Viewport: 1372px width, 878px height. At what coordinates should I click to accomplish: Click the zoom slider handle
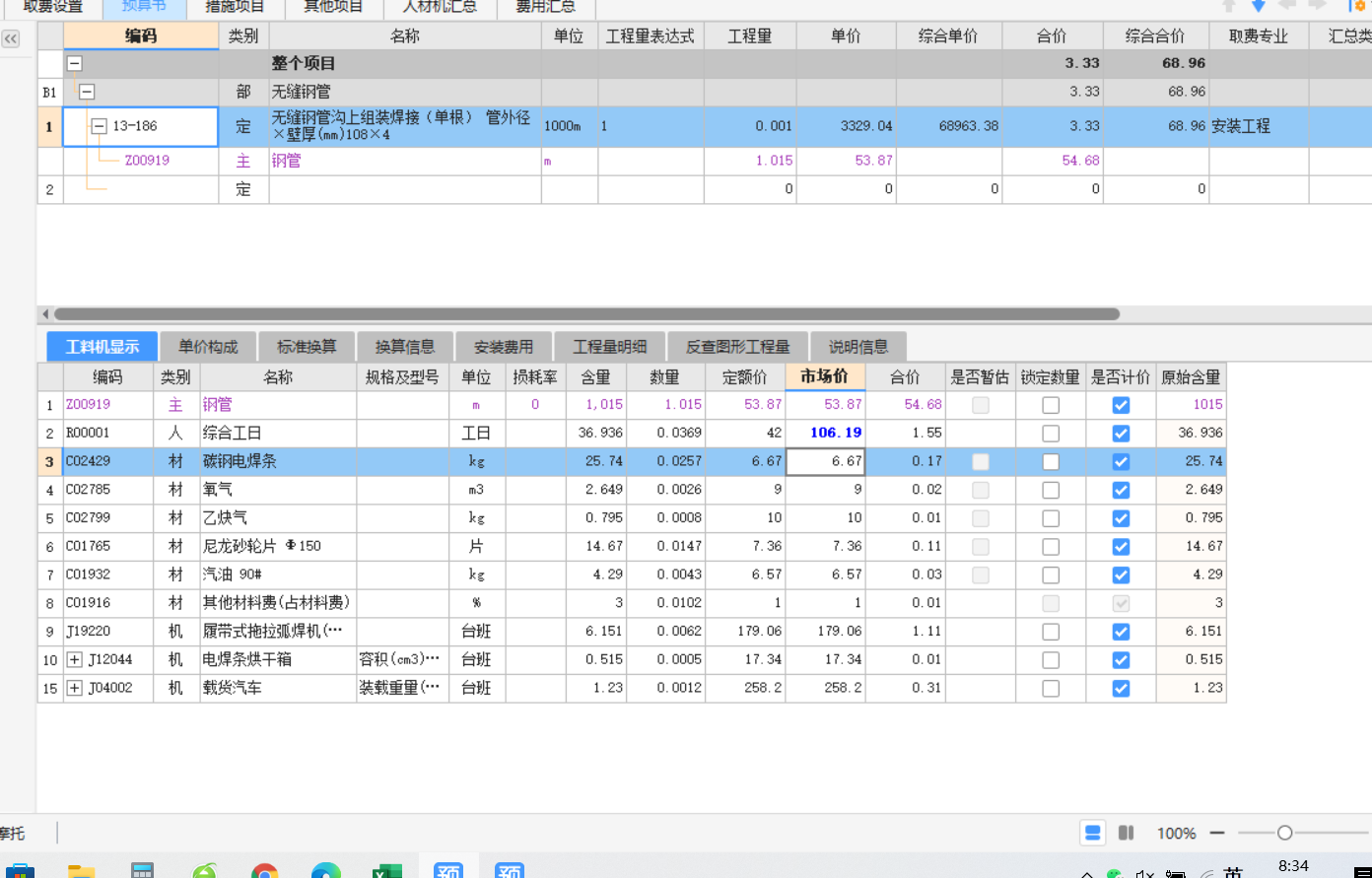click(1284, 833)
